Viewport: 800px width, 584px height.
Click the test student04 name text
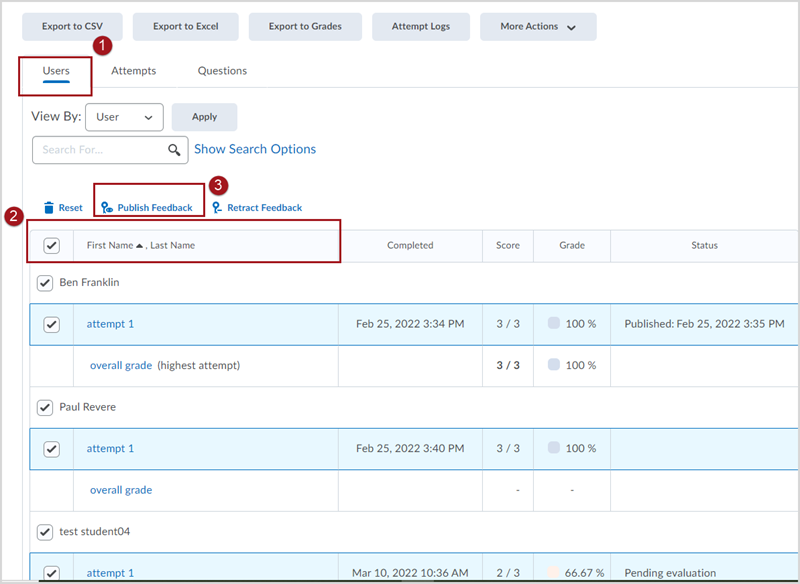tap(95, 531)
